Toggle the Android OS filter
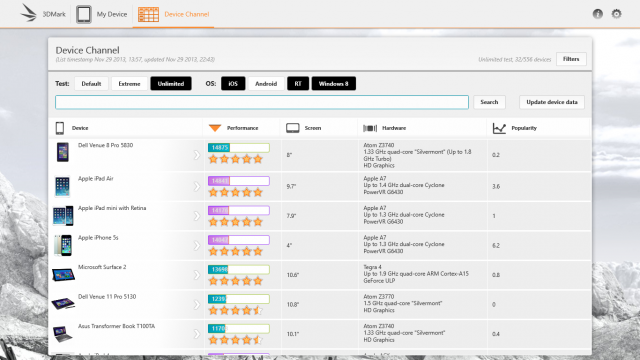The height and width of the screenshot is (360, 640). click(x=266, y=84)
